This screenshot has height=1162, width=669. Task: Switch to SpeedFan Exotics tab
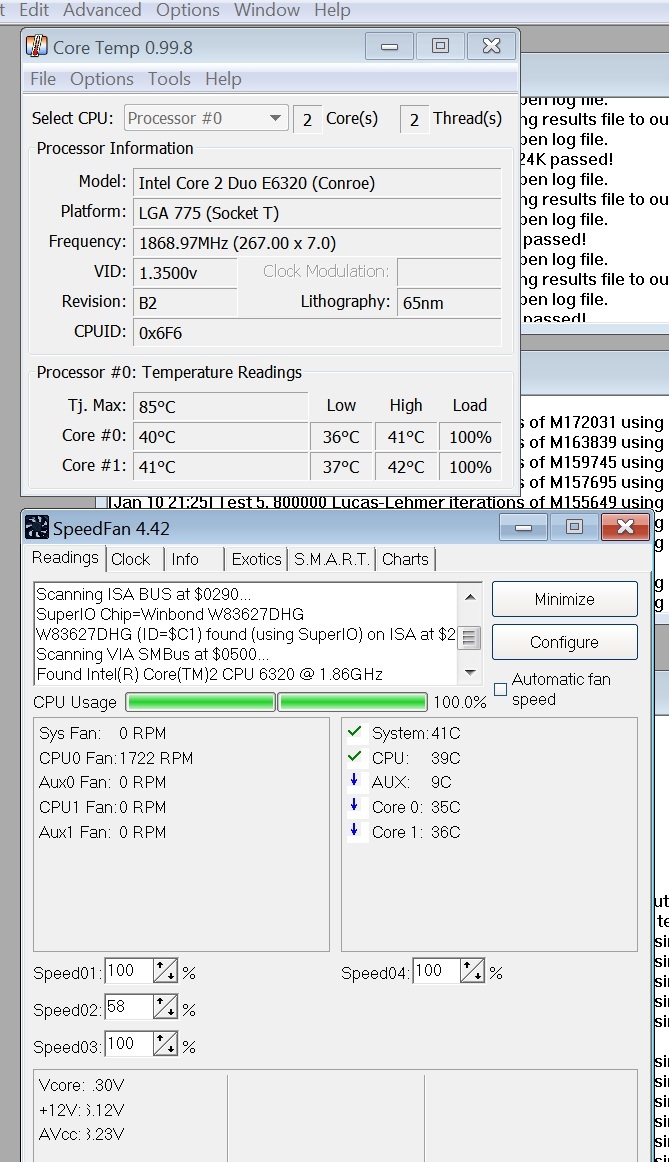click(x=256, y=560)
